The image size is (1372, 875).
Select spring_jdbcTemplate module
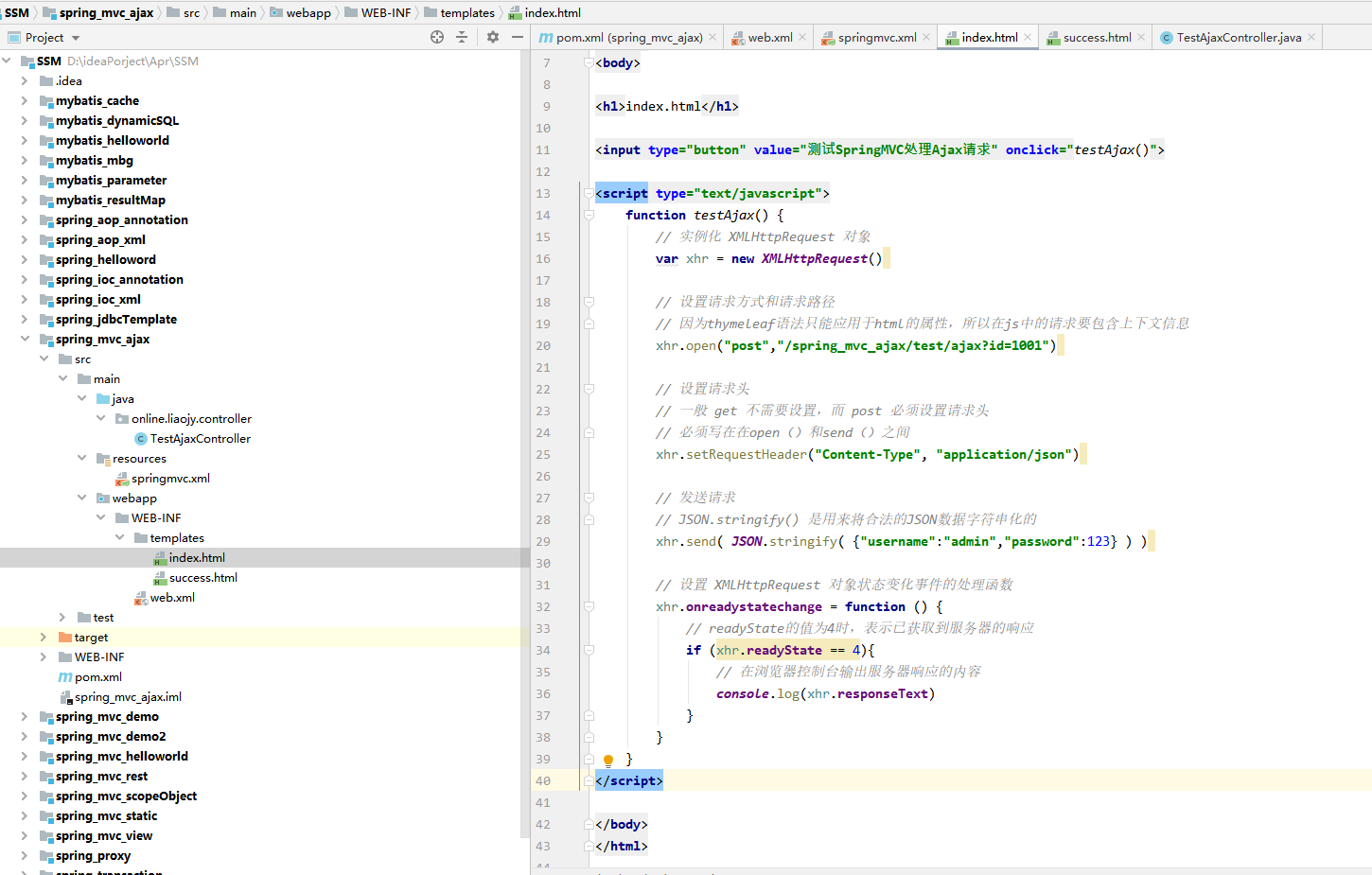tap(108, 319)
